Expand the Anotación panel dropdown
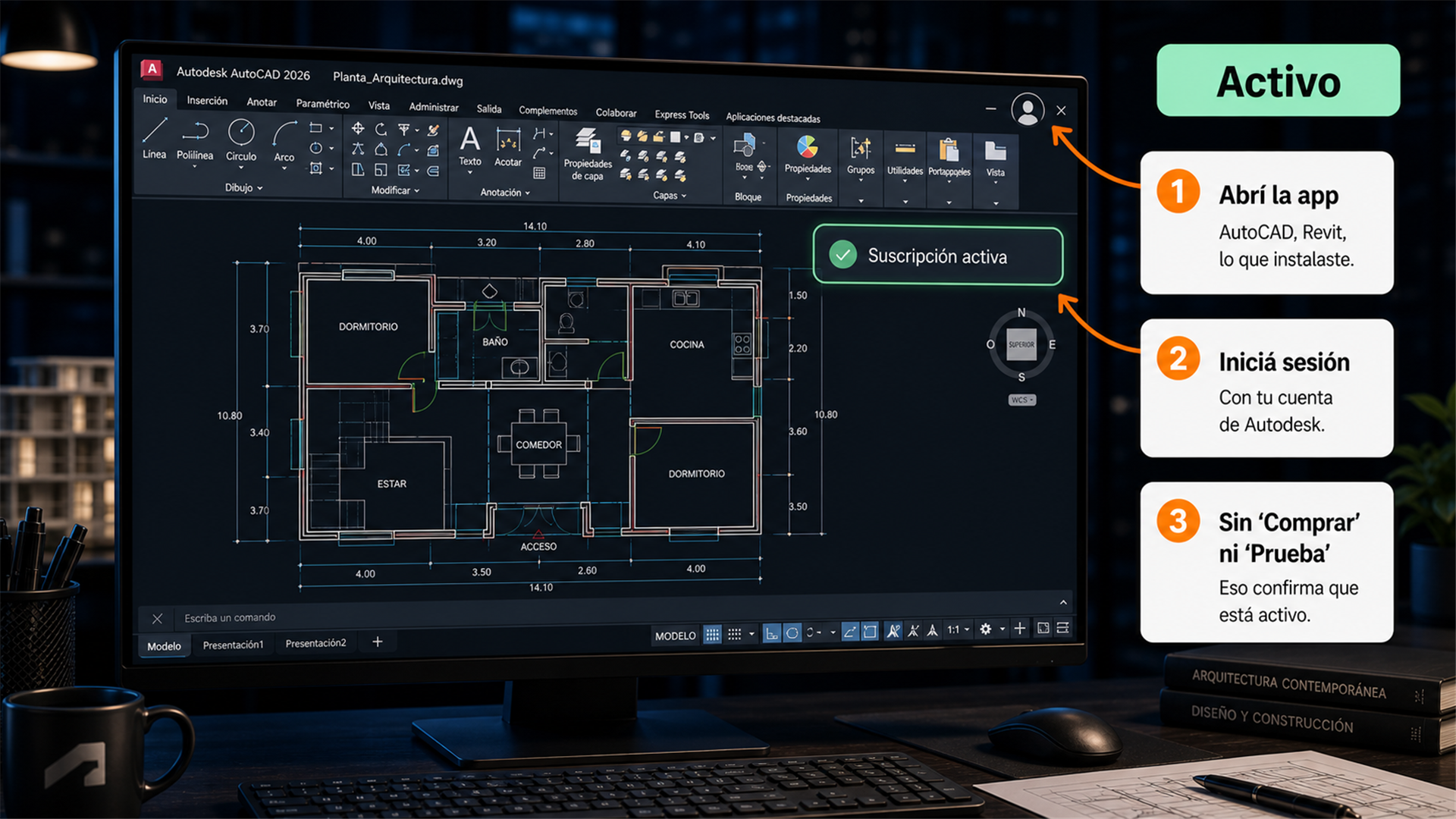Screen dimensions: 1456x819 505,193
